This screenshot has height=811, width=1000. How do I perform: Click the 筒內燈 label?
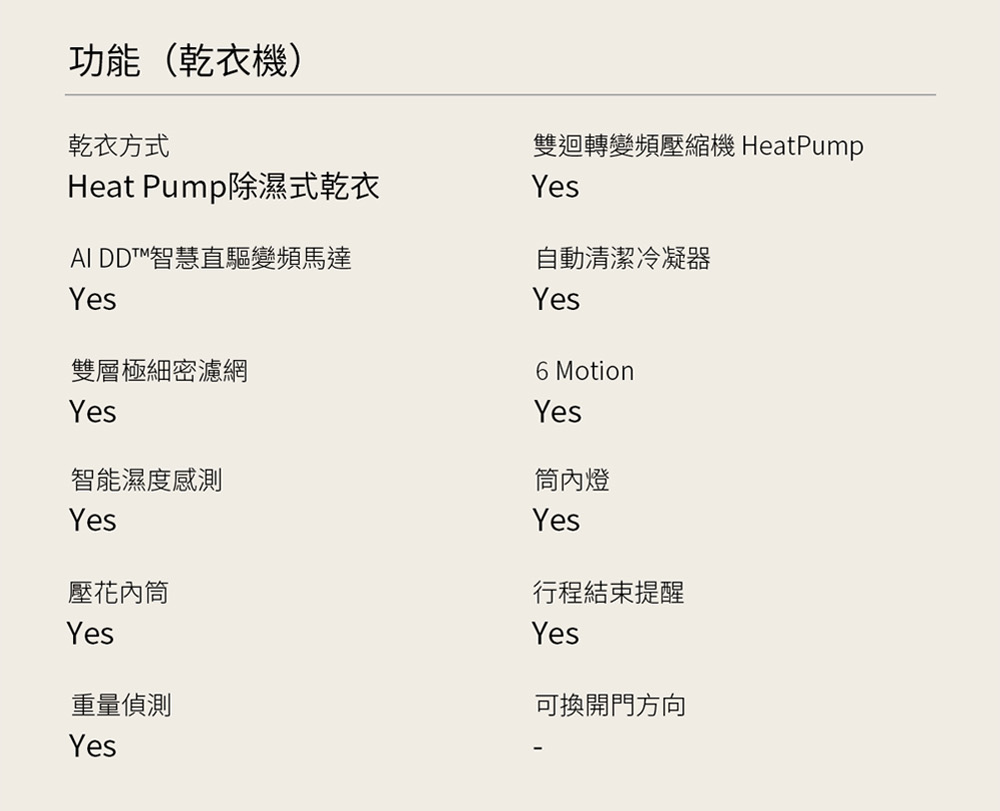(x=571, y=481)
